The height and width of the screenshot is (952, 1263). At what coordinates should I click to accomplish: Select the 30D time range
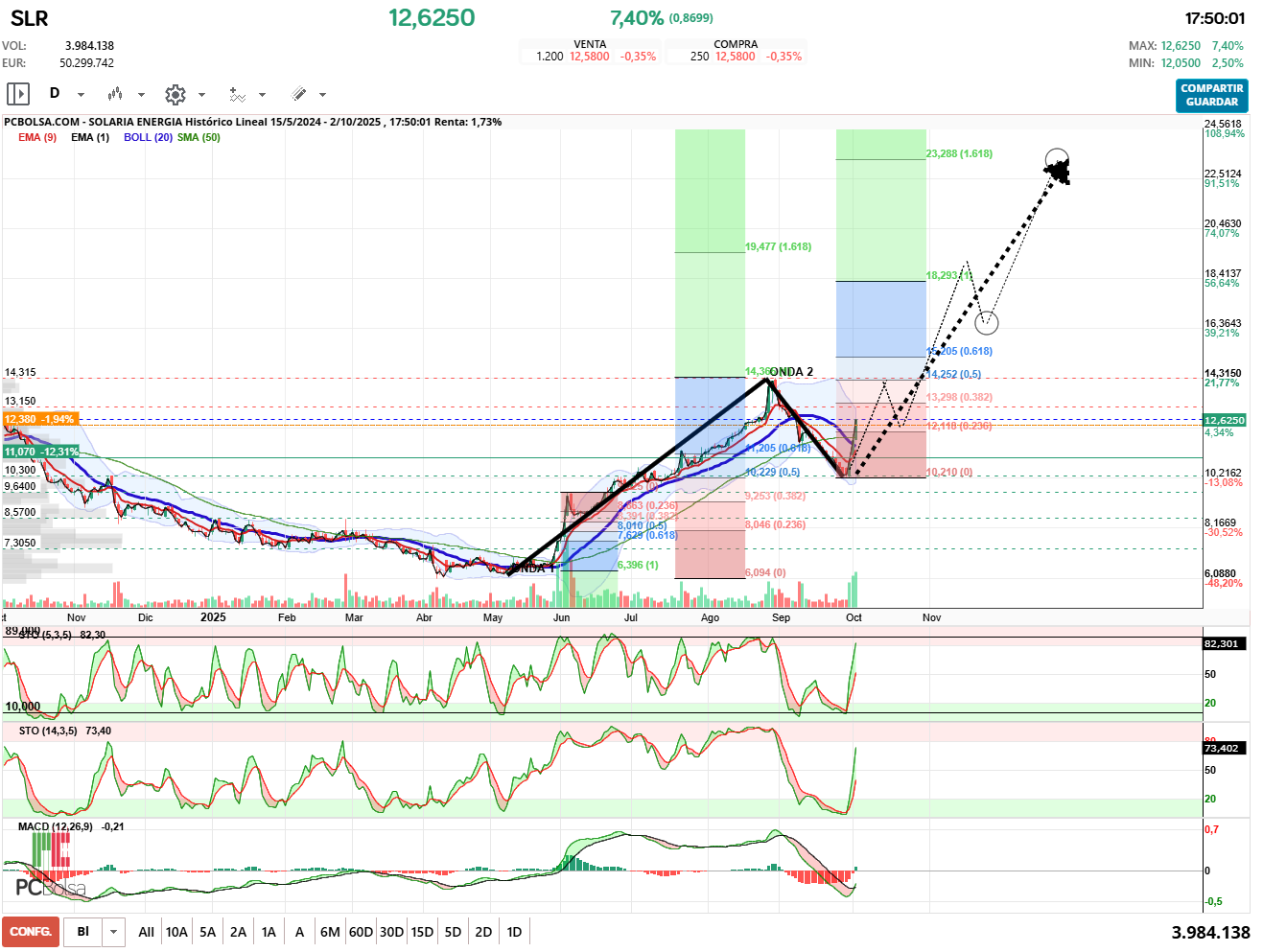[x=391, y=932]
